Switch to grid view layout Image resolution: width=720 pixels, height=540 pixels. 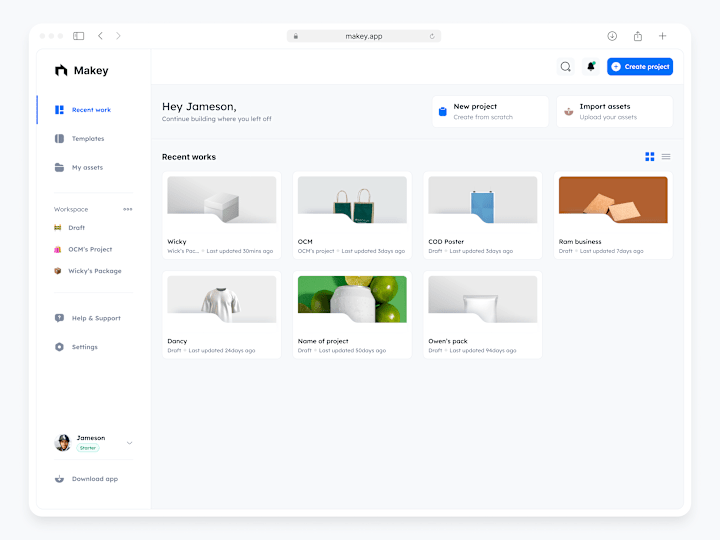point(650,157)
